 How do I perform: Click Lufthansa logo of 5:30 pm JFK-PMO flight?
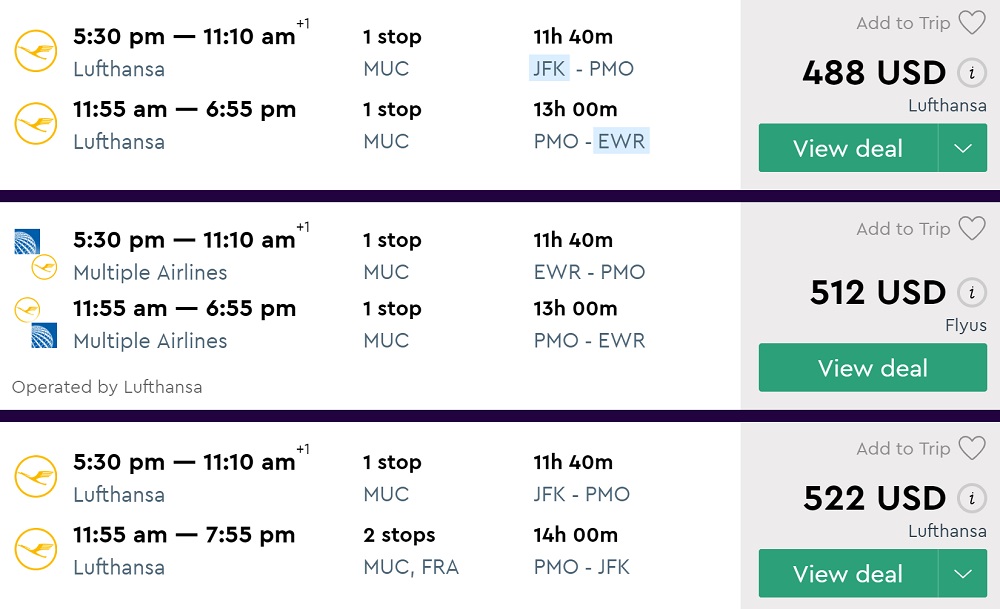pos(36,52)
